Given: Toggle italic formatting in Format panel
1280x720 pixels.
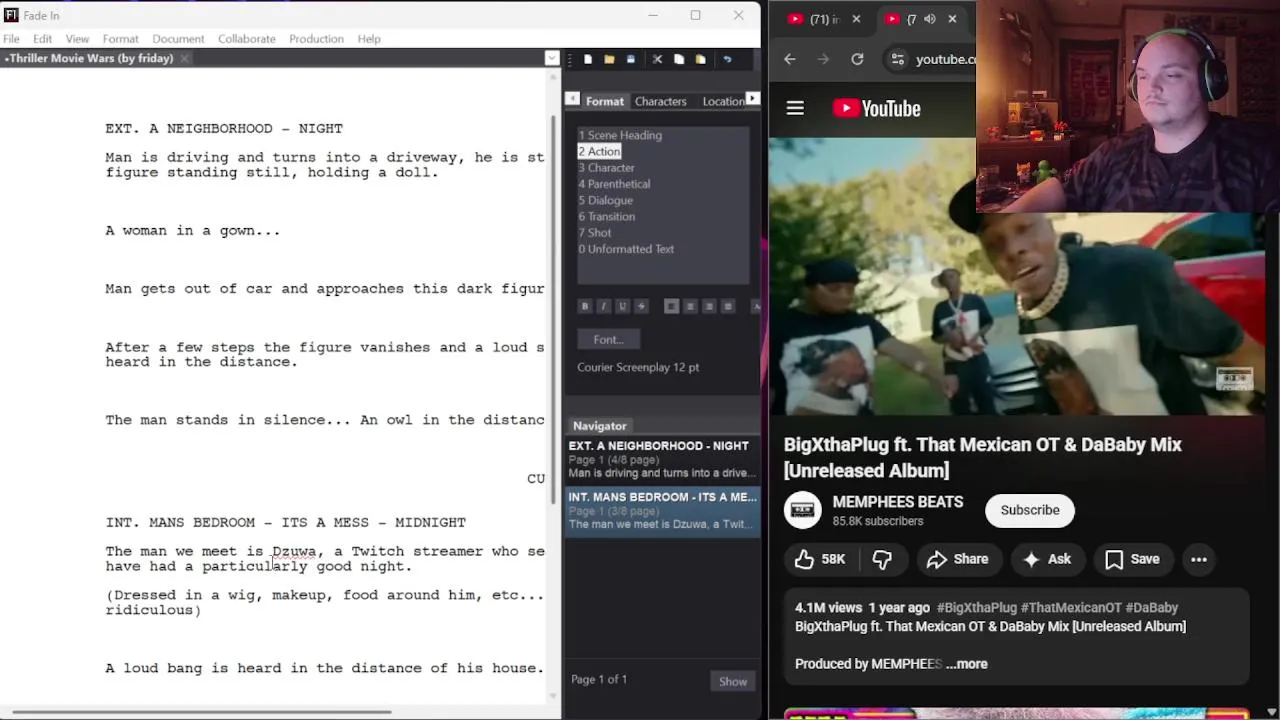Looking at the screenshot, I should 604,306.
